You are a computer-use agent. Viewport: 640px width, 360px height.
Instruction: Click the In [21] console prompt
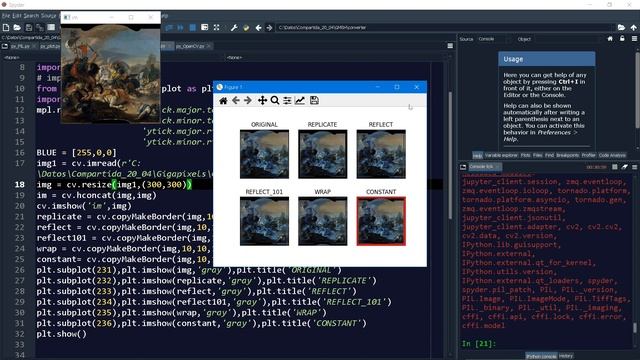[479, 344]
